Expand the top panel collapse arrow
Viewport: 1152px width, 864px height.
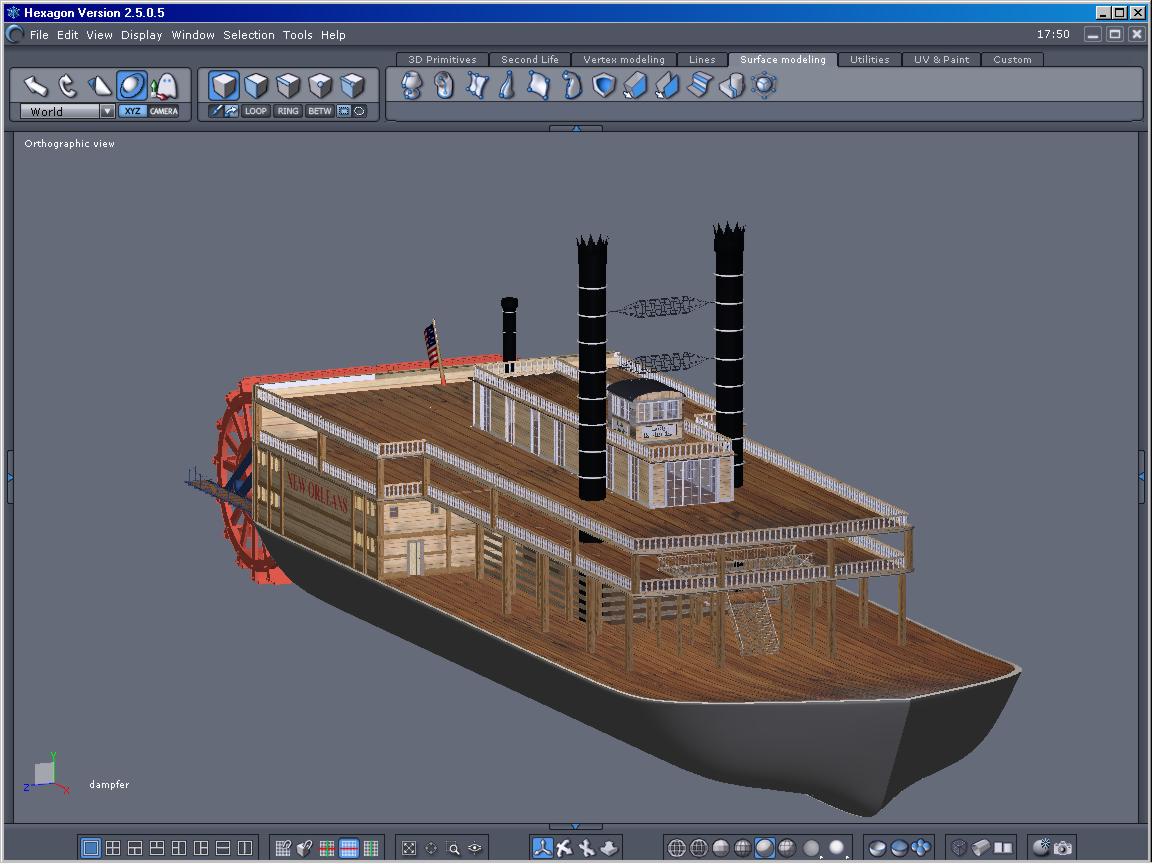576,128
